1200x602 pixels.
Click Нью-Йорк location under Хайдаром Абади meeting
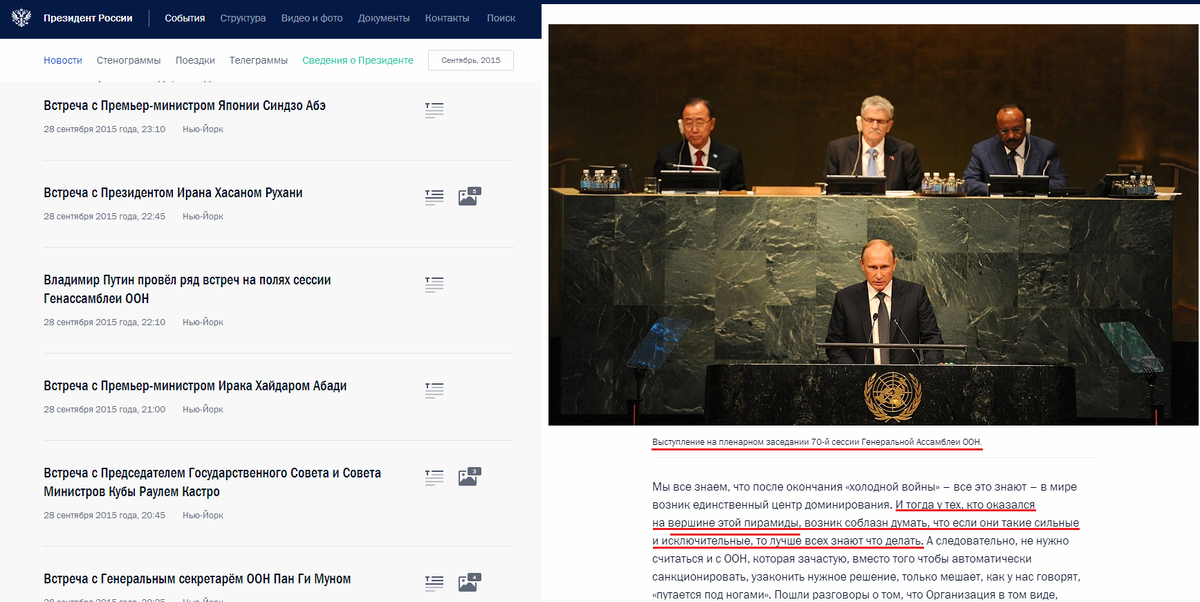pyautogui.click(x=203, y=409)
